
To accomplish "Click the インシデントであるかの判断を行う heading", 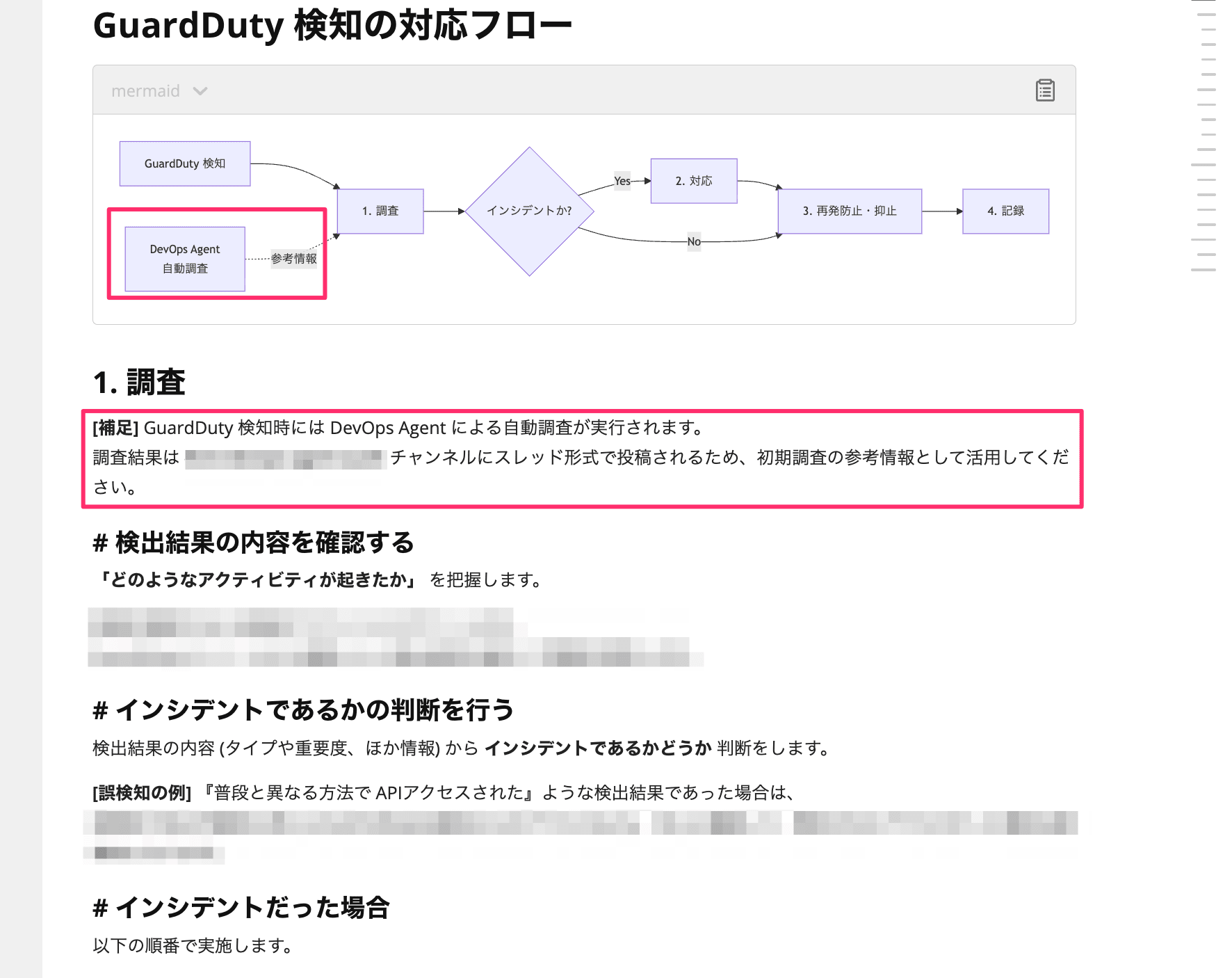I will [x=303, y=710].
